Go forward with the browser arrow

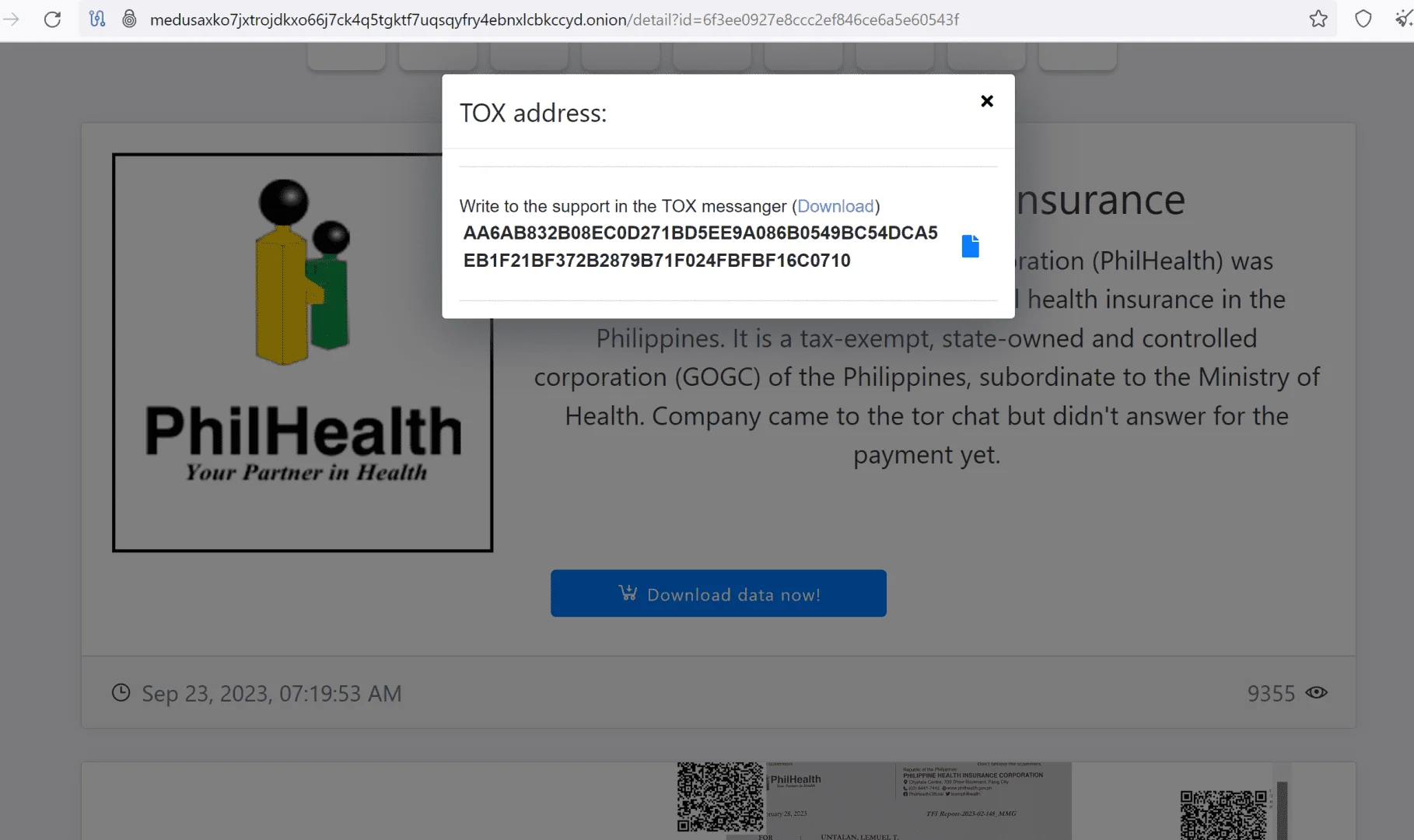pyautogui.click(x=12, y=19)
